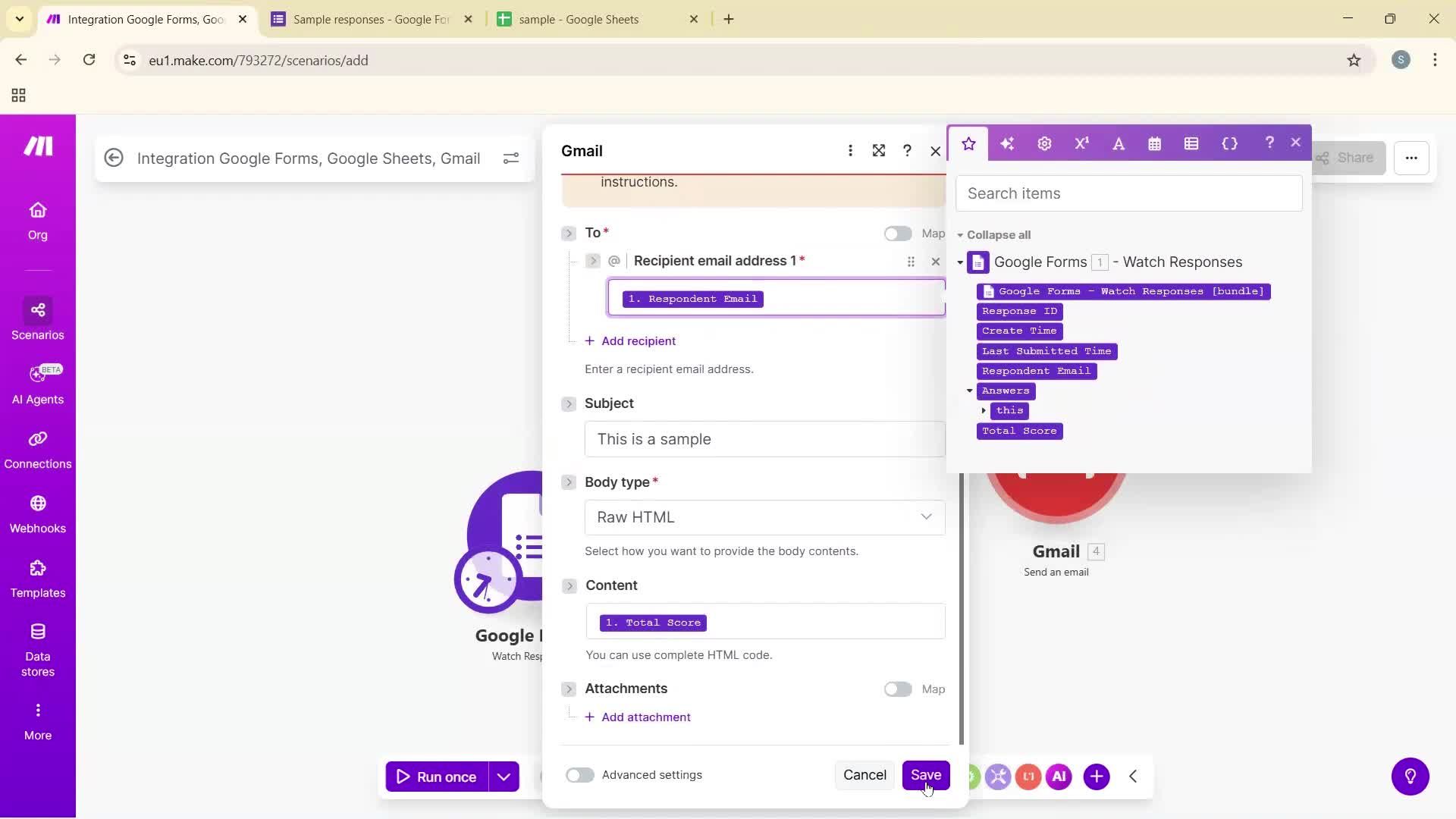Image resolution: width=1456 pixels, height=819 pixels.
Task: Open the settings gear in the mapping panel
Action: [x=1044, y=143]
